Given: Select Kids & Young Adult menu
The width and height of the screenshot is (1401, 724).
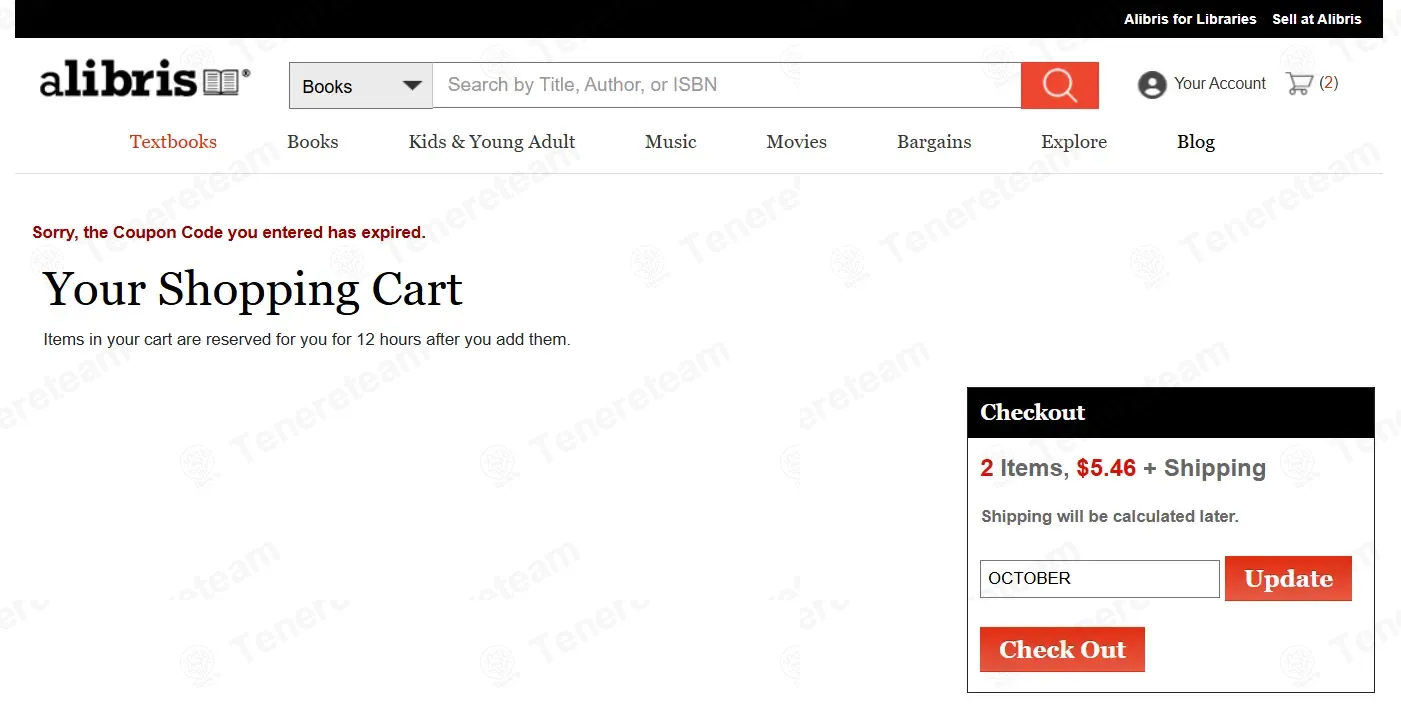Looking at the screenshot, I should [x=492, y=142].
